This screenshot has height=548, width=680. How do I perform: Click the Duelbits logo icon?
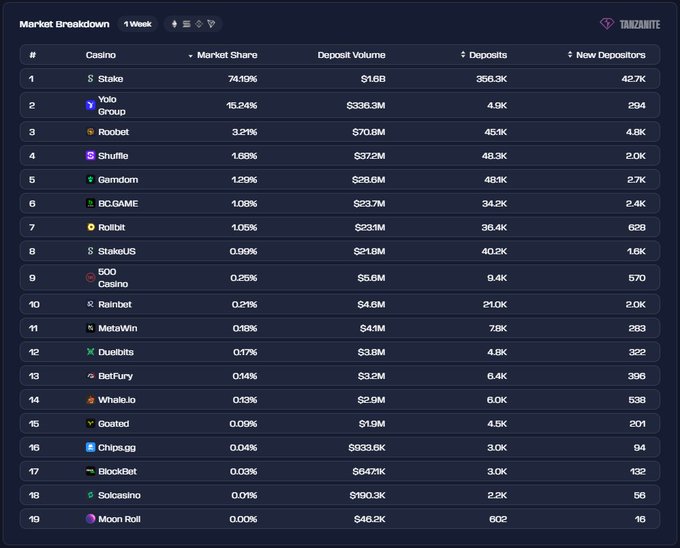tap(90, 352)
